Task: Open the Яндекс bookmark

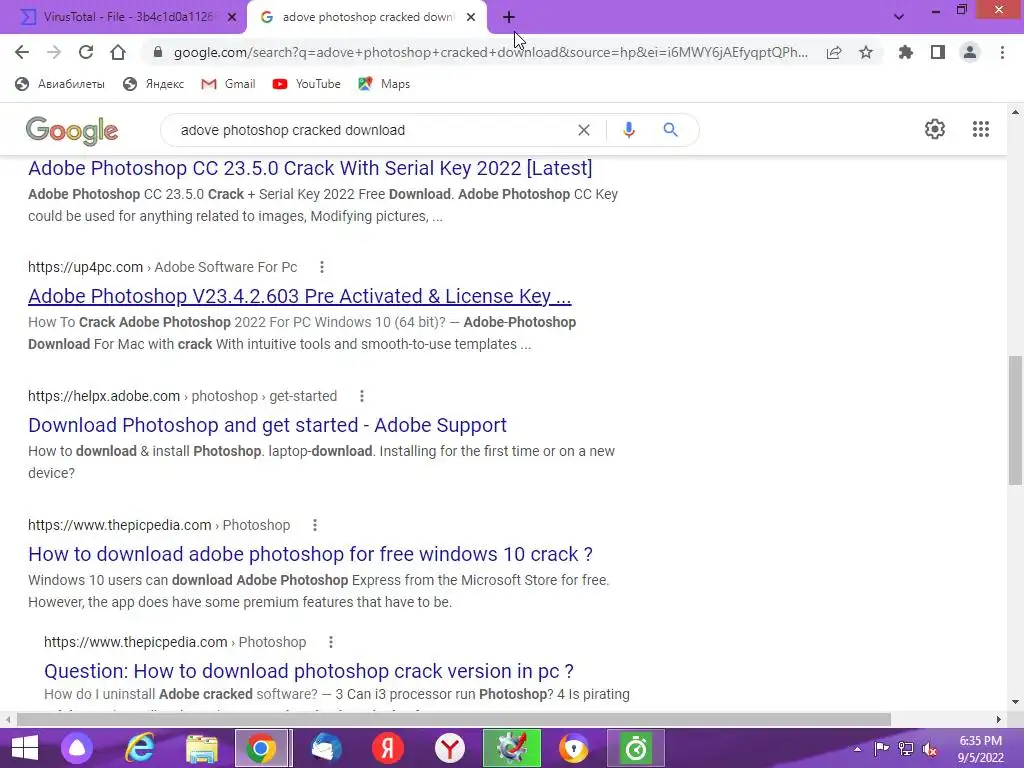Action: coord(154,84)
